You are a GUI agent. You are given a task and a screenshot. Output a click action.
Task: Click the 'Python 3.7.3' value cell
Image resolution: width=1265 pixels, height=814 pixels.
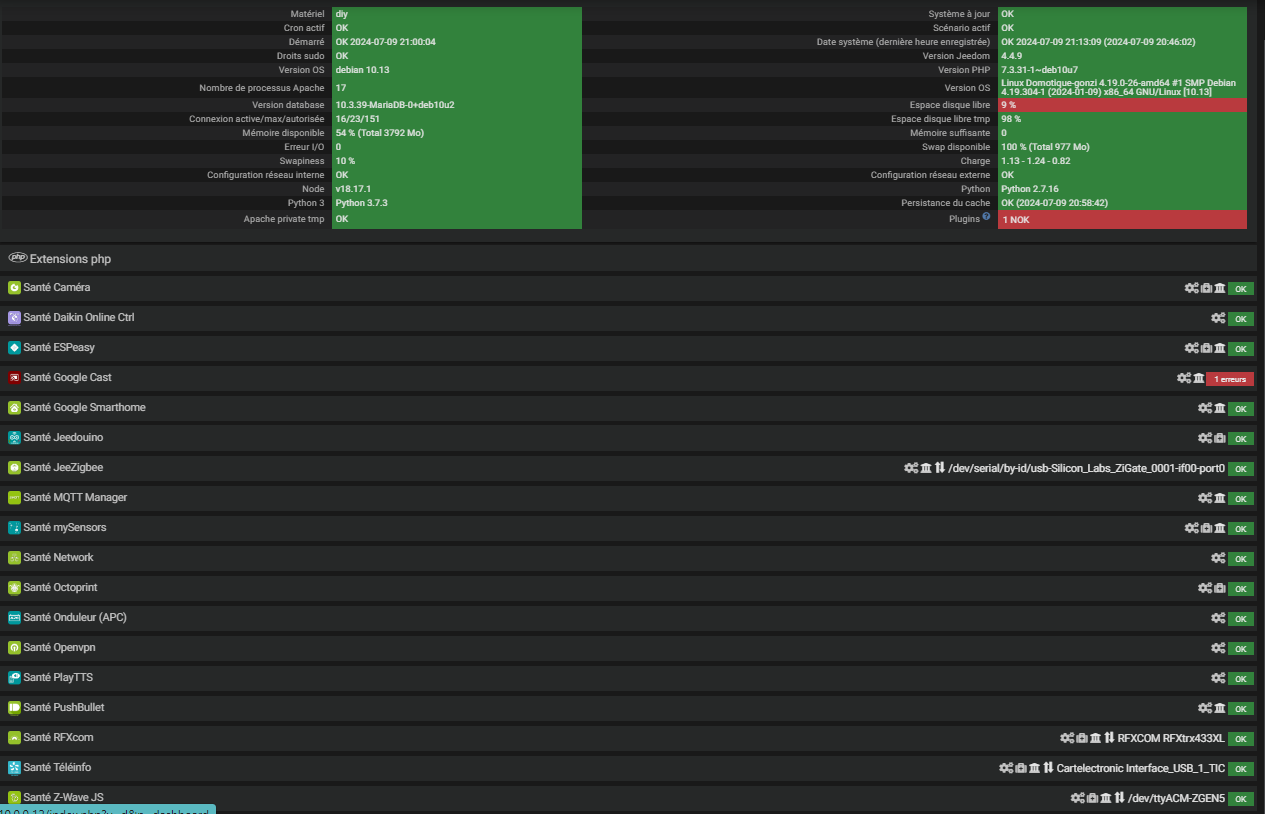click(x=457, y=202)
